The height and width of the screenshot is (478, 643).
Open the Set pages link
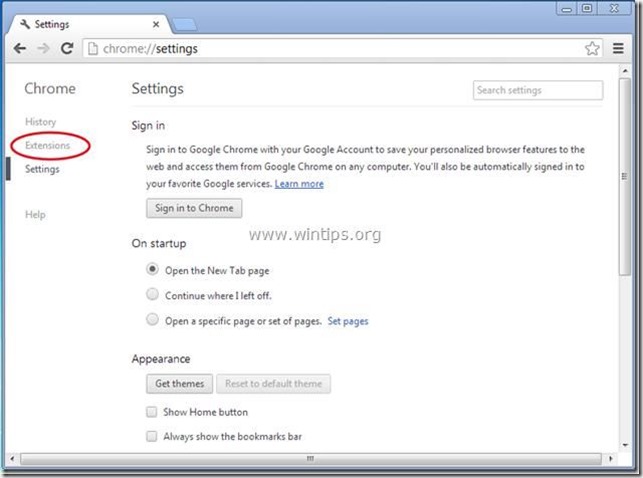coord(348,321)
